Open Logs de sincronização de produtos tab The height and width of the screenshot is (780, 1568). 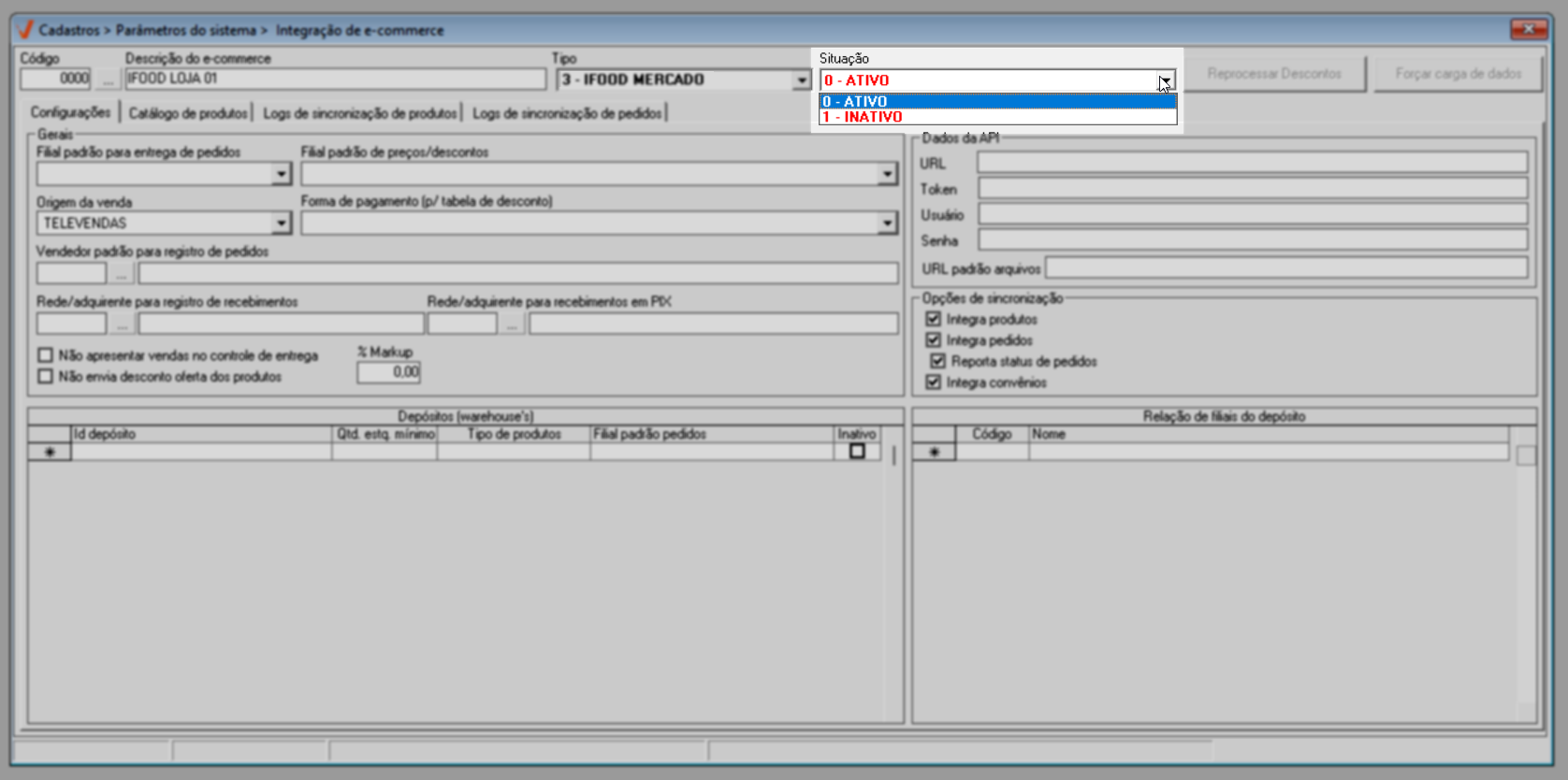coord(360,113)
